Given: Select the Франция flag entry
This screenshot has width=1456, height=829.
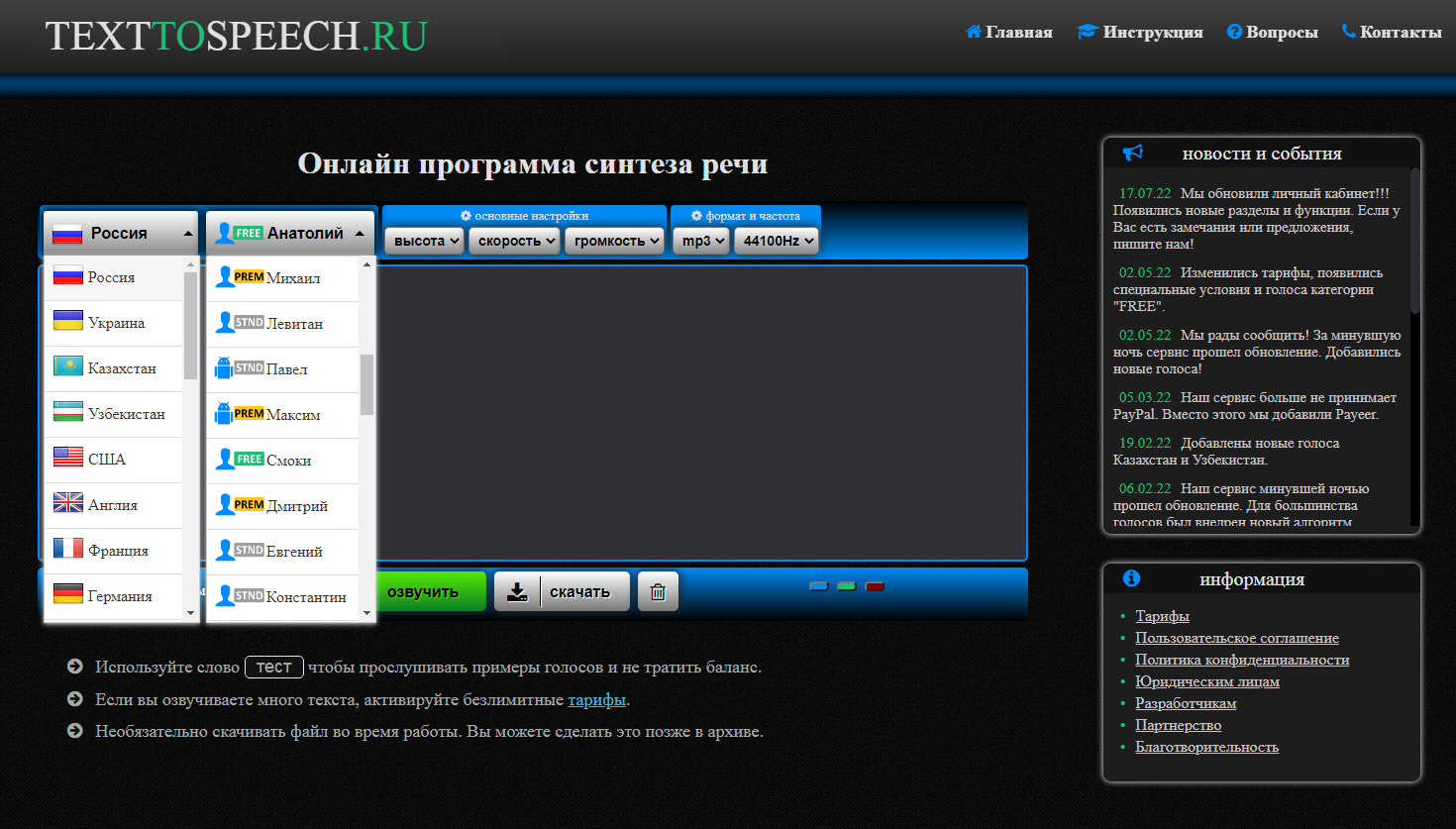Looking at the screenshot, I should (x=68, y=550).
